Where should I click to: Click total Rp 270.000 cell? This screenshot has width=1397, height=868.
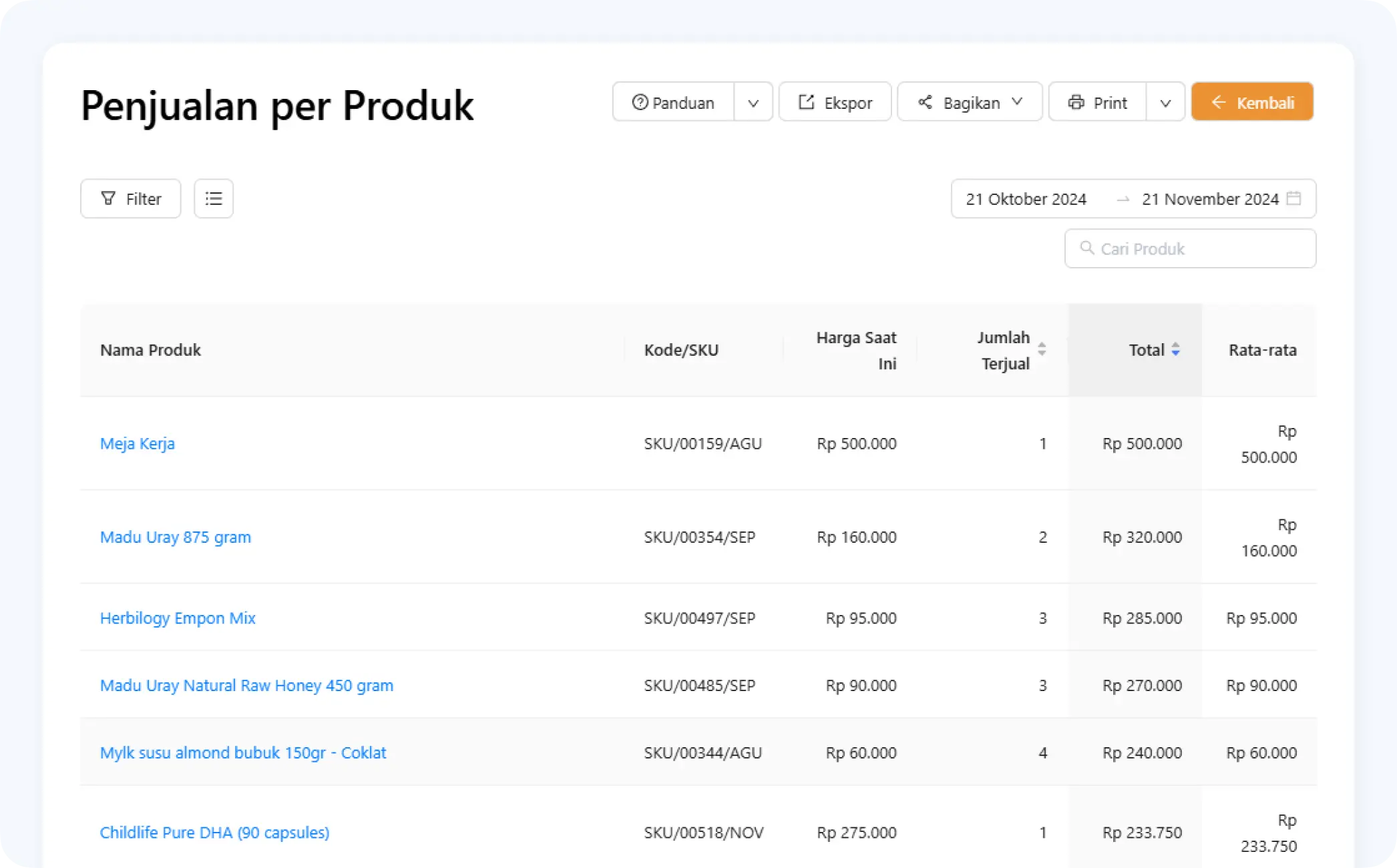click(1142, 685)
